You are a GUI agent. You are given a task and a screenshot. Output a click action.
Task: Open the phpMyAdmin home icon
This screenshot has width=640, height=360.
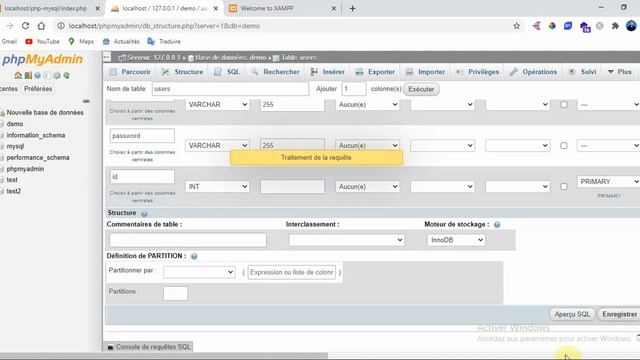(18, 76)
